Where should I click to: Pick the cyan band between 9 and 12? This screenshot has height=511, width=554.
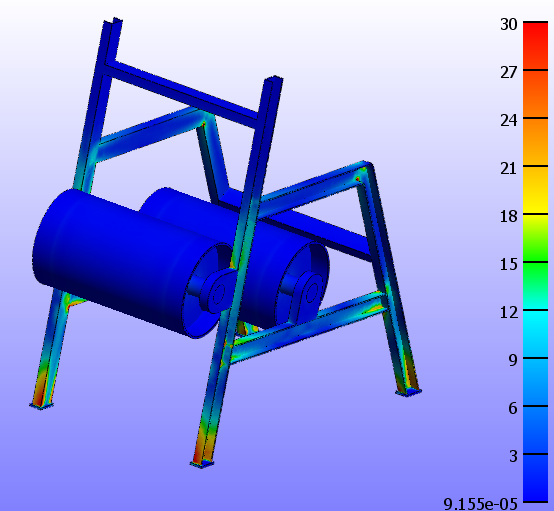535,334
